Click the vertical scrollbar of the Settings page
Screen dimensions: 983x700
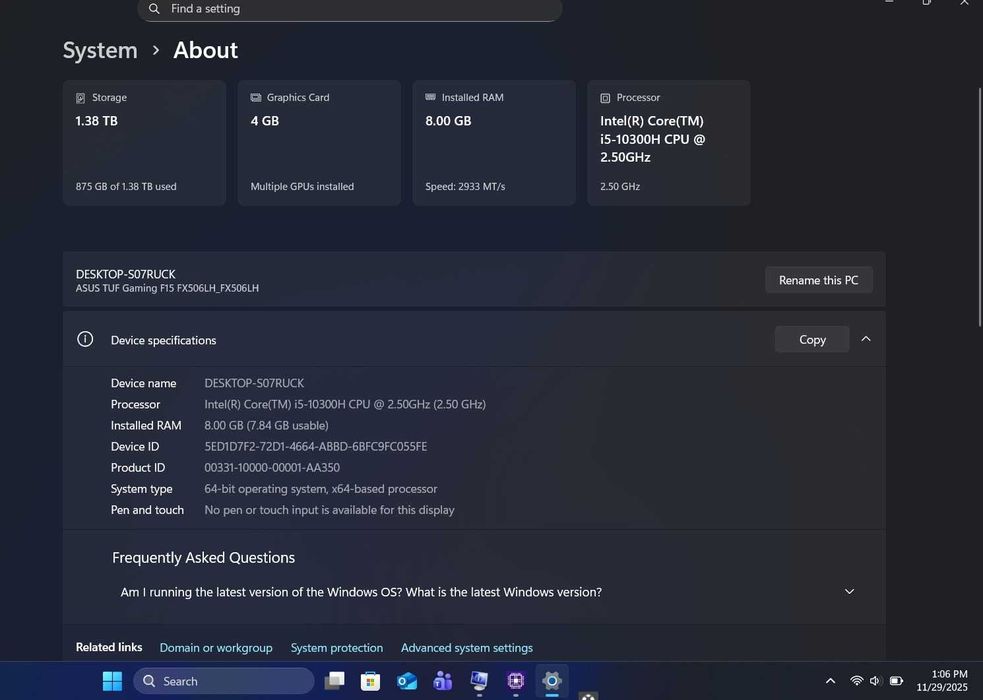[980, 207]
